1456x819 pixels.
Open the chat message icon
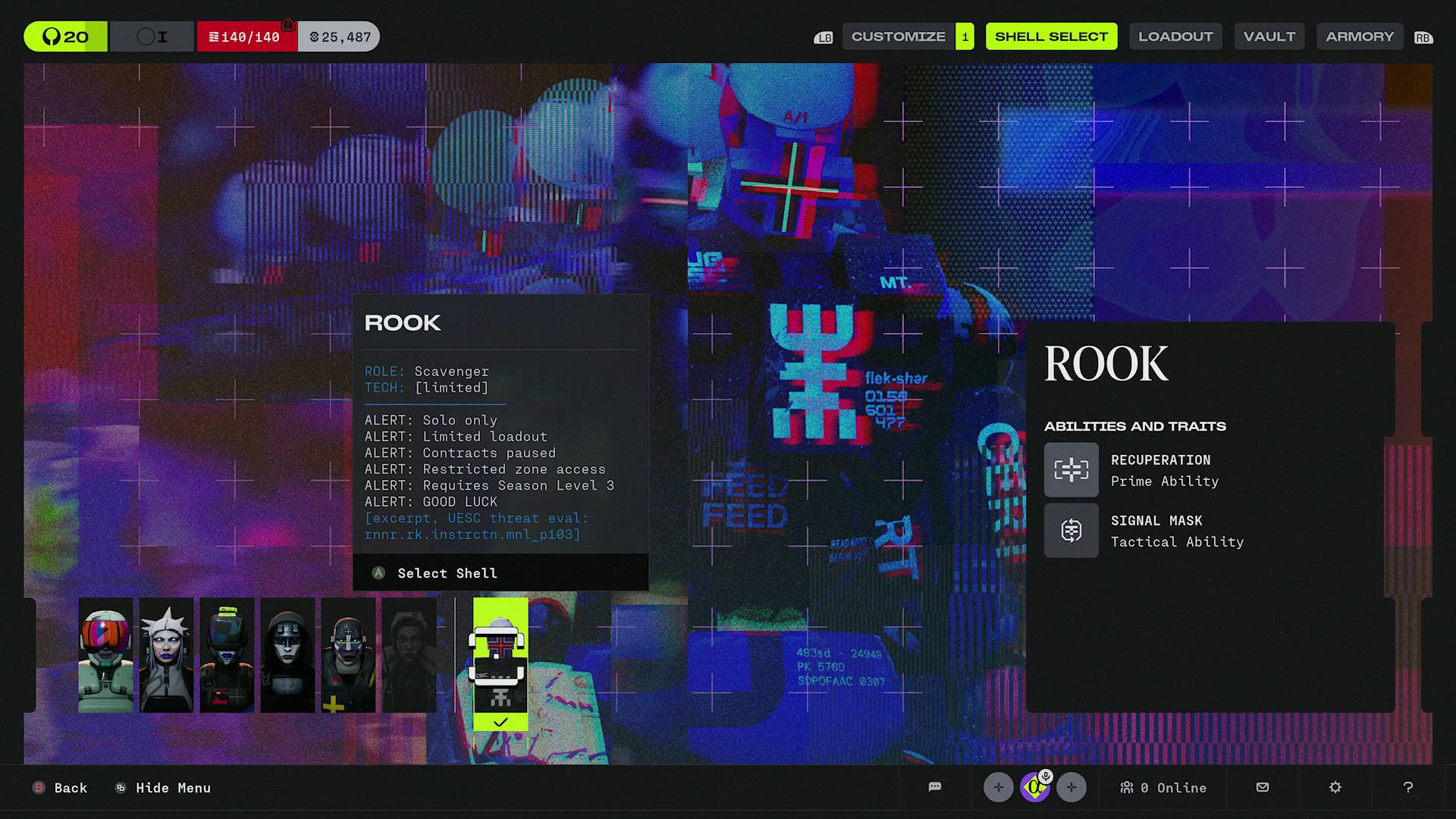[935, 787]
